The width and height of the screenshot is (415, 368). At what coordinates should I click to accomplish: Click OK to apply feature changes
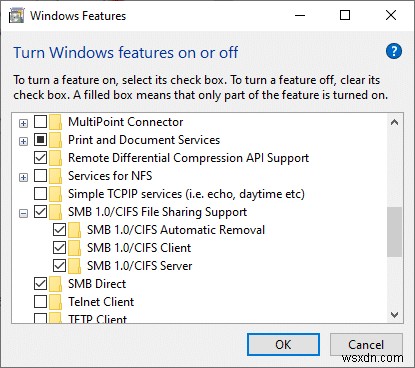pyautogui.click(x=283, y=345)
